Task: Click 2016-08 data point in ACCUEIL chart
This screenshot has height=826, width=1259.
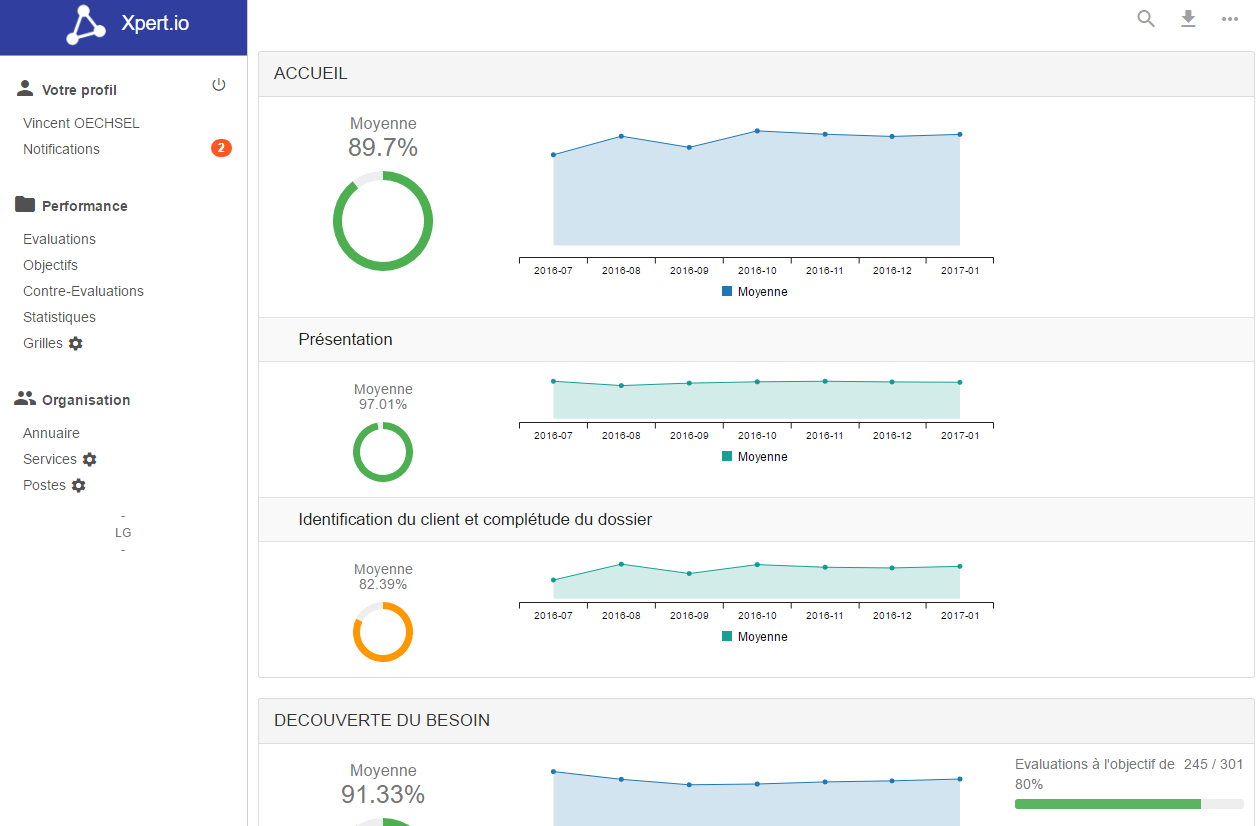Action: pyautogui.click(x=621, y=136)
